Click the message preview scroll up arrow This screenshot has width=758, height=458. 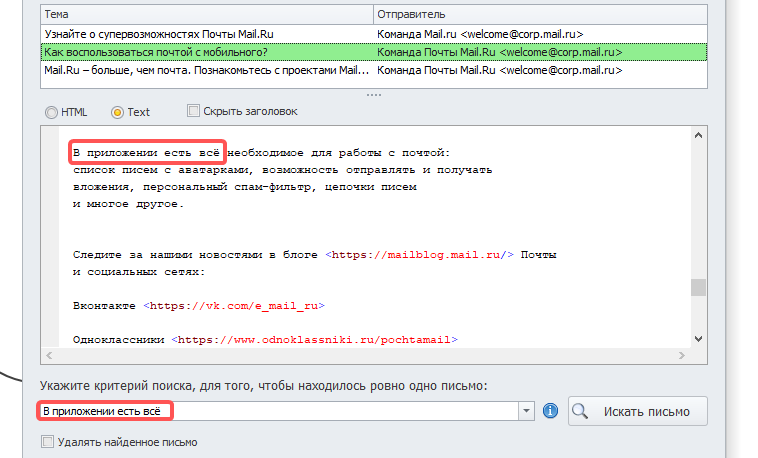pos(698,135)
